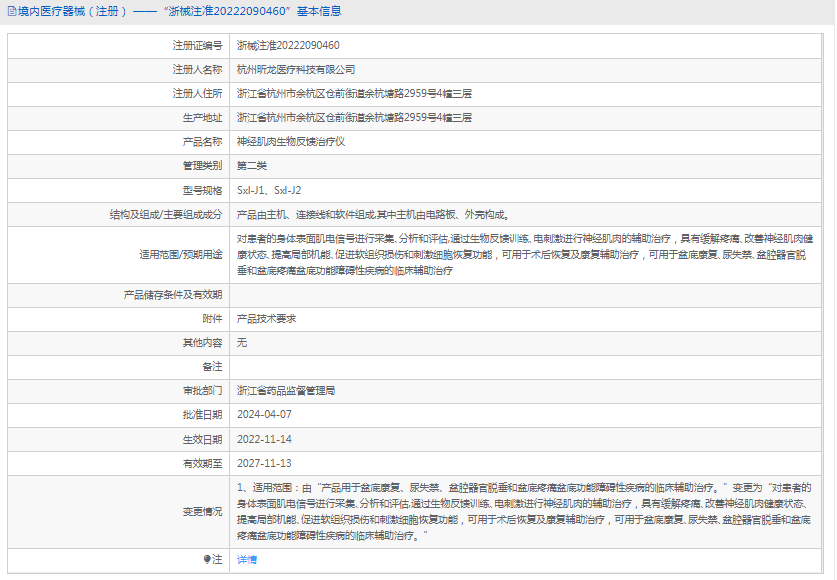Select the 注册证编号 row label
The width and height of the screenshot is (837, 580).
(x=197, y=46)
